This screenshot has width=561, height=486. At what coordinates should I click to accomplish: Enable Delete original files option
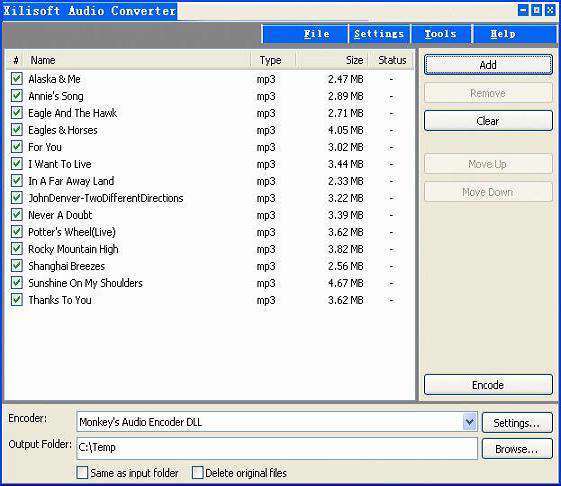click(197, 472)
